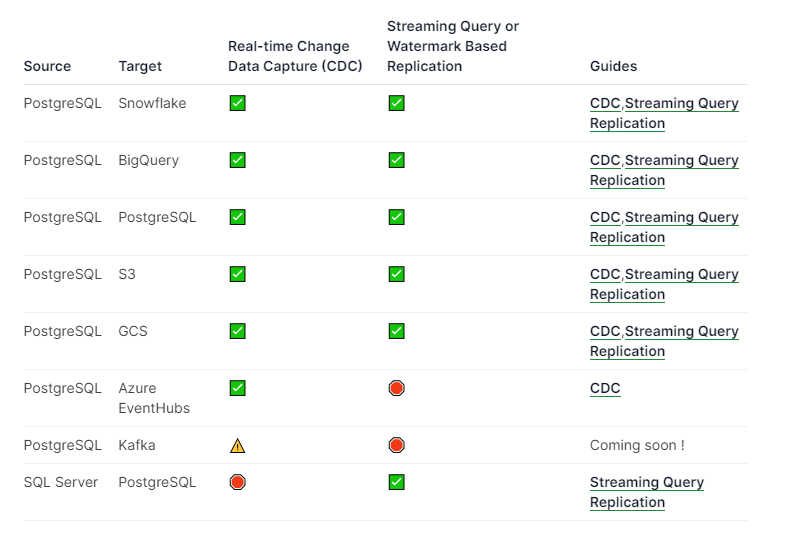Click the red CDC stop icon in the SQL Server row
This screenshot has width=807, height=535.
tap(237, 482)
